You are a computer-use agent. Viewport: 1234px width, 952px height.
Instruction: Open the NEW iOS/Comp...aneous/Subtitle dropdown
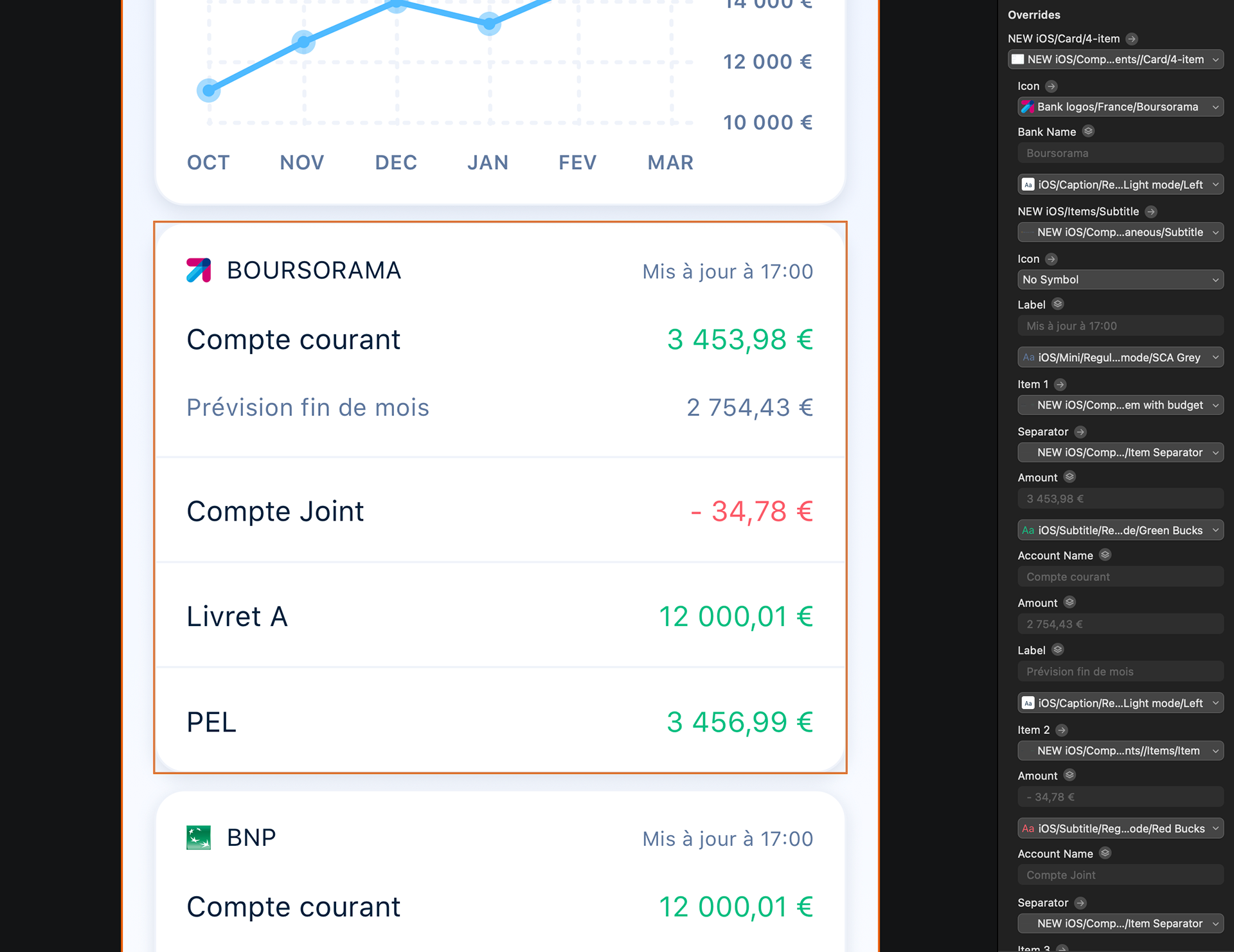pos(1120,232)
